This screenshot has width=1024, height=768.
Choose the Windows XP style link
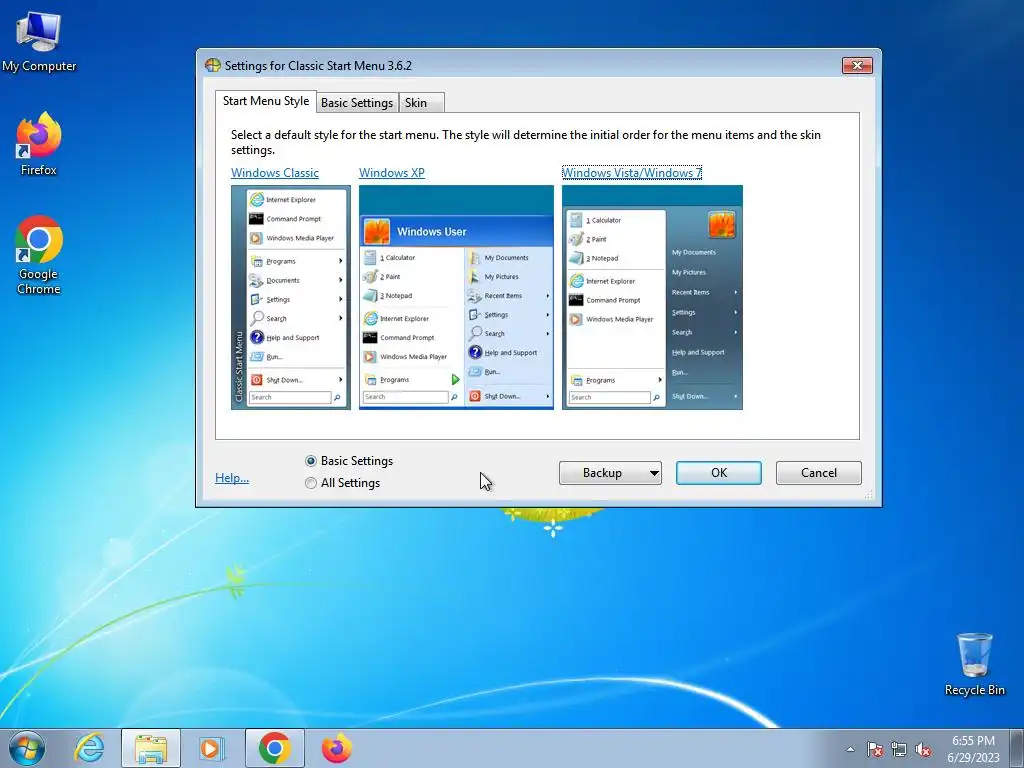pyautogui.click(x=392, y=173)
